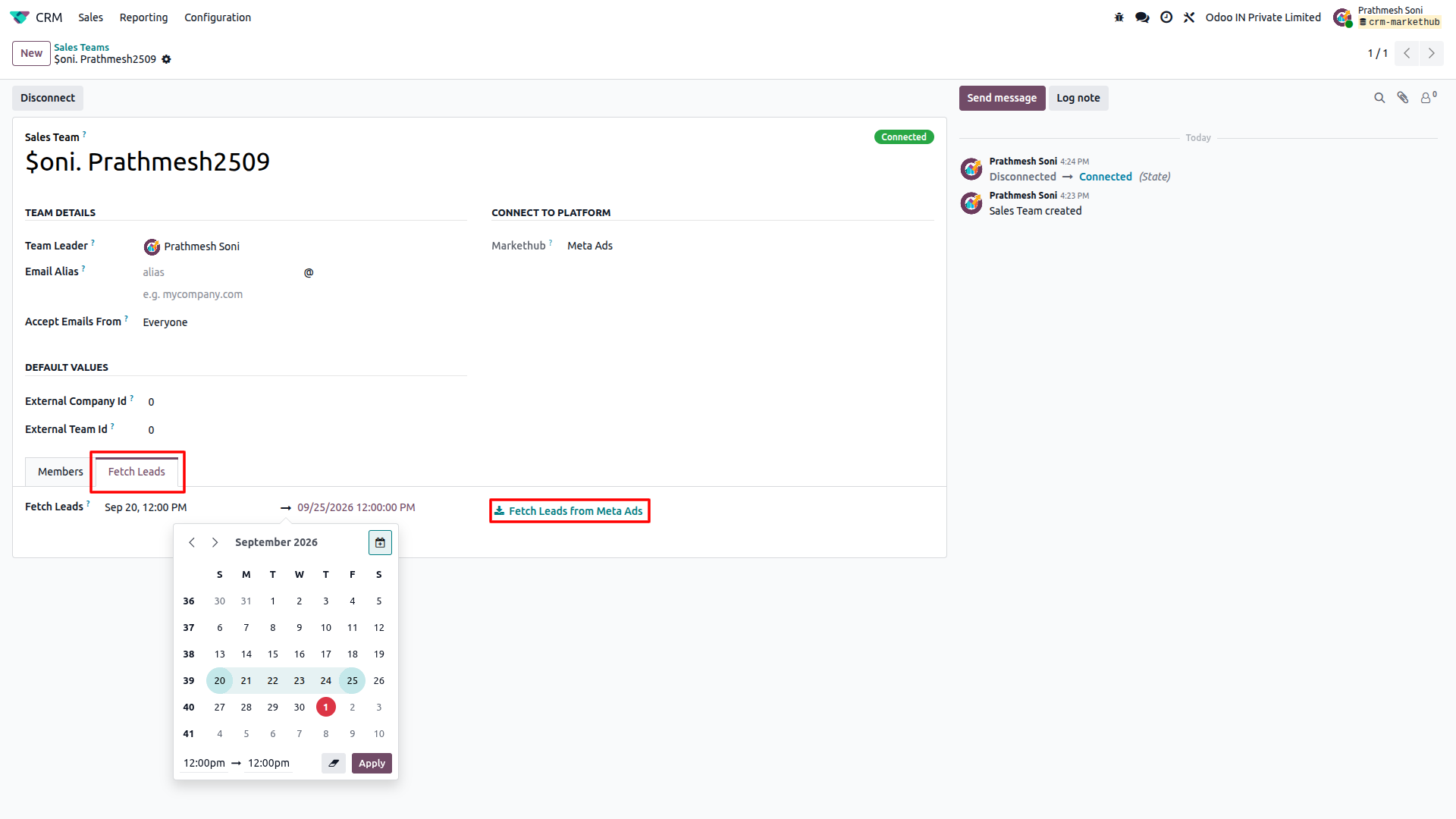The height and width of the screenshot is (819, 1456).
Task: Open the debug bug icon menu
Action: tap(1119, 17)
